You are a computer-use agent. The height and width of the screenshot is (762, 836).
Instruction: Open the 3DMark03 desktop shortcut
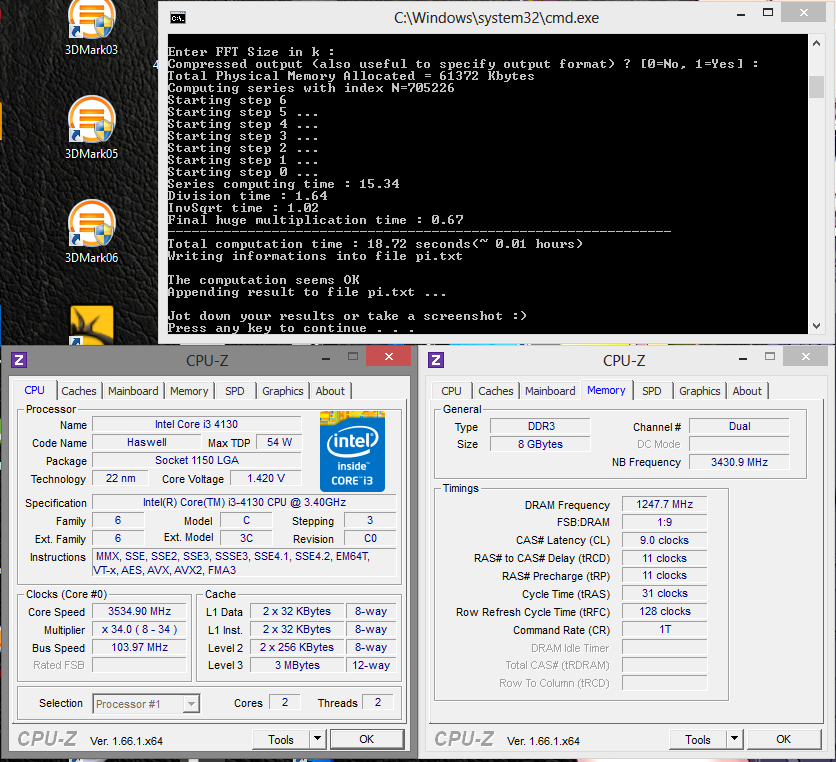point(91,27)
